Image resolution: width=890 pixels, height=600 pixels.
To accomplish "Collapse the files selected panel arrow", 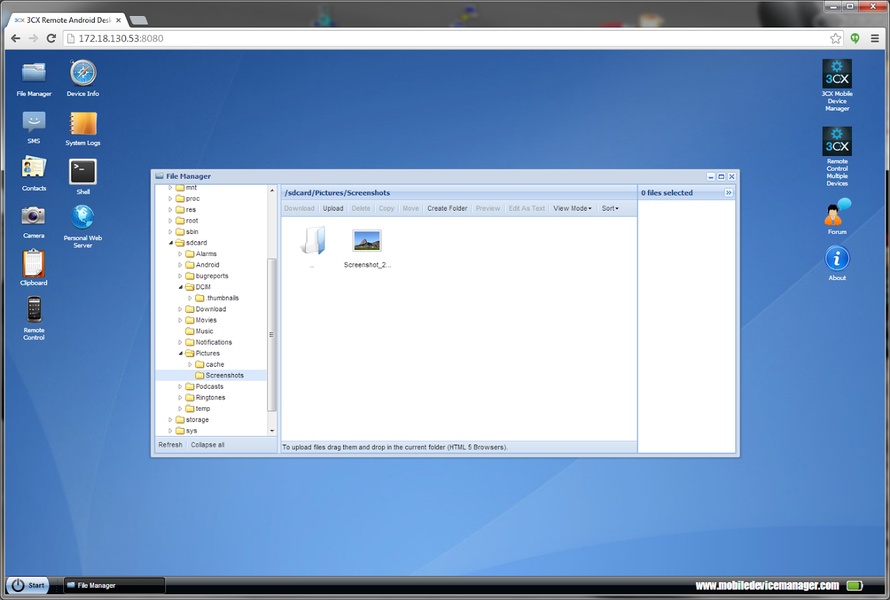I will pyautogui.click(x=728, y=193).
